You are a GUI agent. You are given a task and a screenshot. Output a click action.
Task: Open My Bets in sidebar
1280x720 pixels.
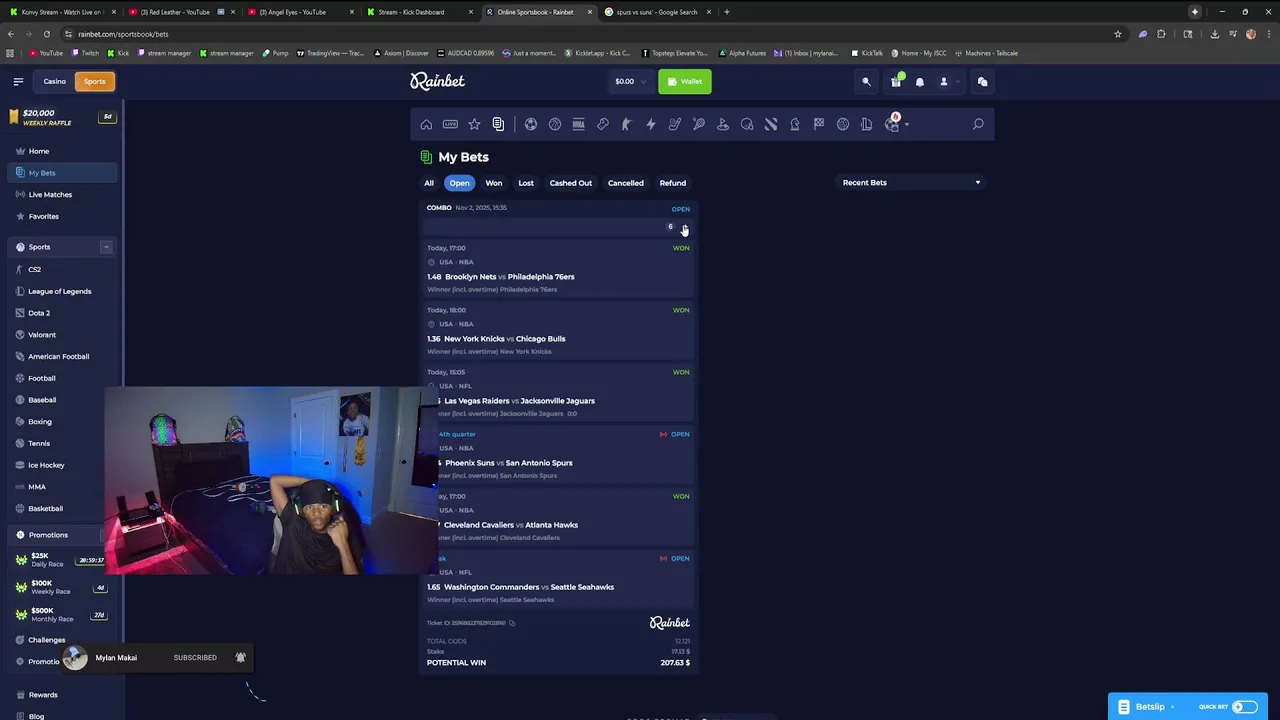[x=62, y=173]
